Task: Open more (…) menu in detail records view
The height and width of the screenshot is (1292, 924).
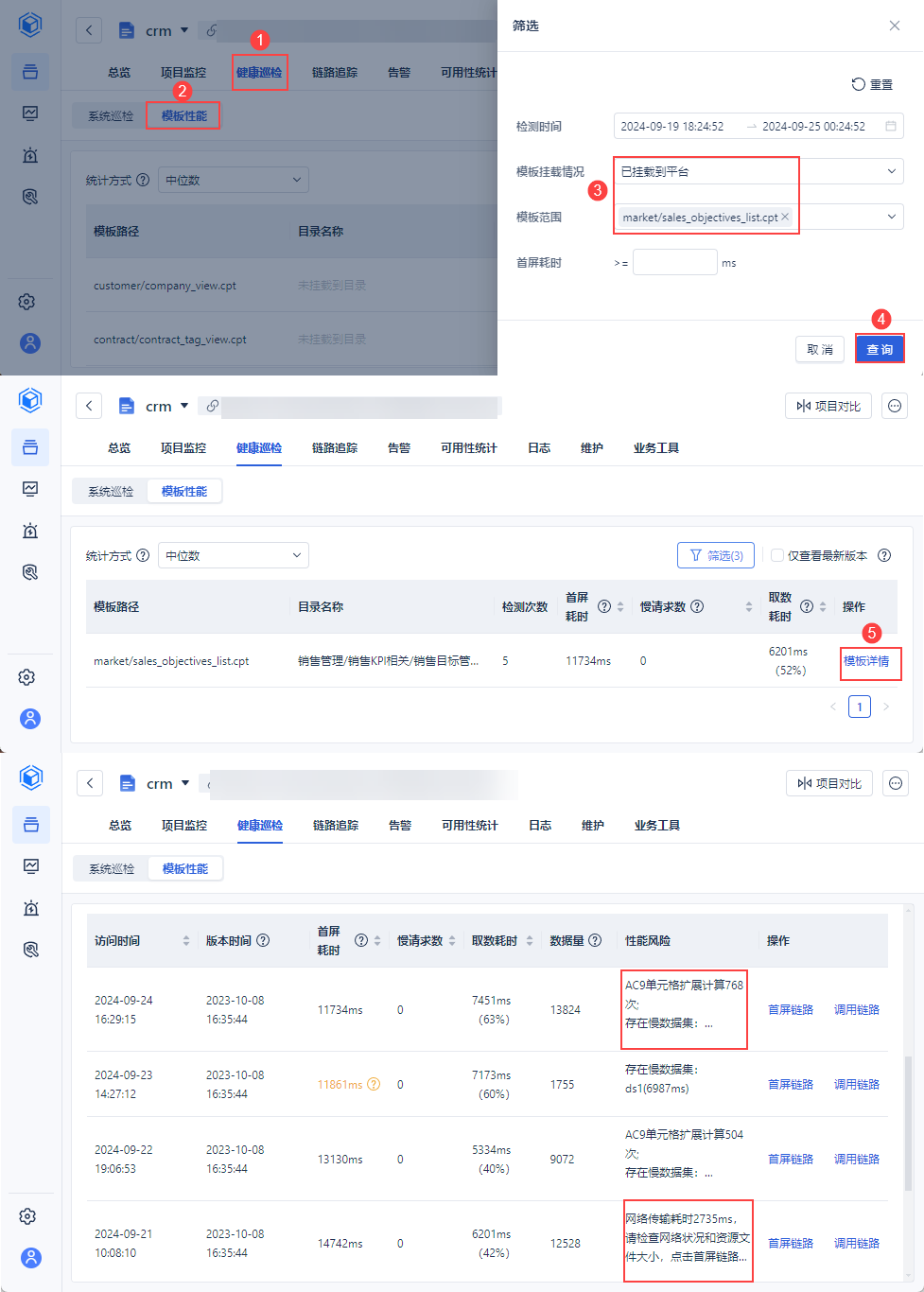Action: [896, 783]
